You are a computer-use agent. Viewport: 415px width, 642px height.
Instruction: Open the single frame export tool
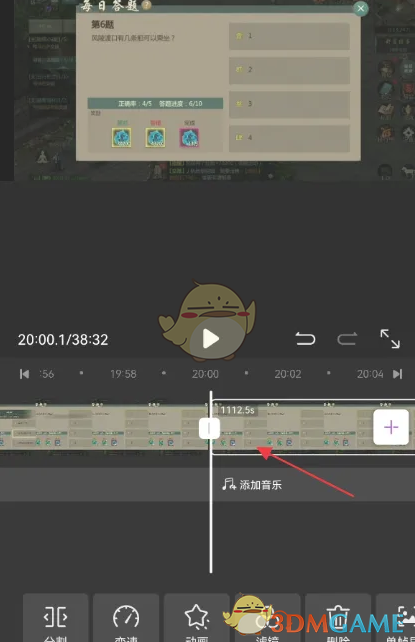click(396, 618)
